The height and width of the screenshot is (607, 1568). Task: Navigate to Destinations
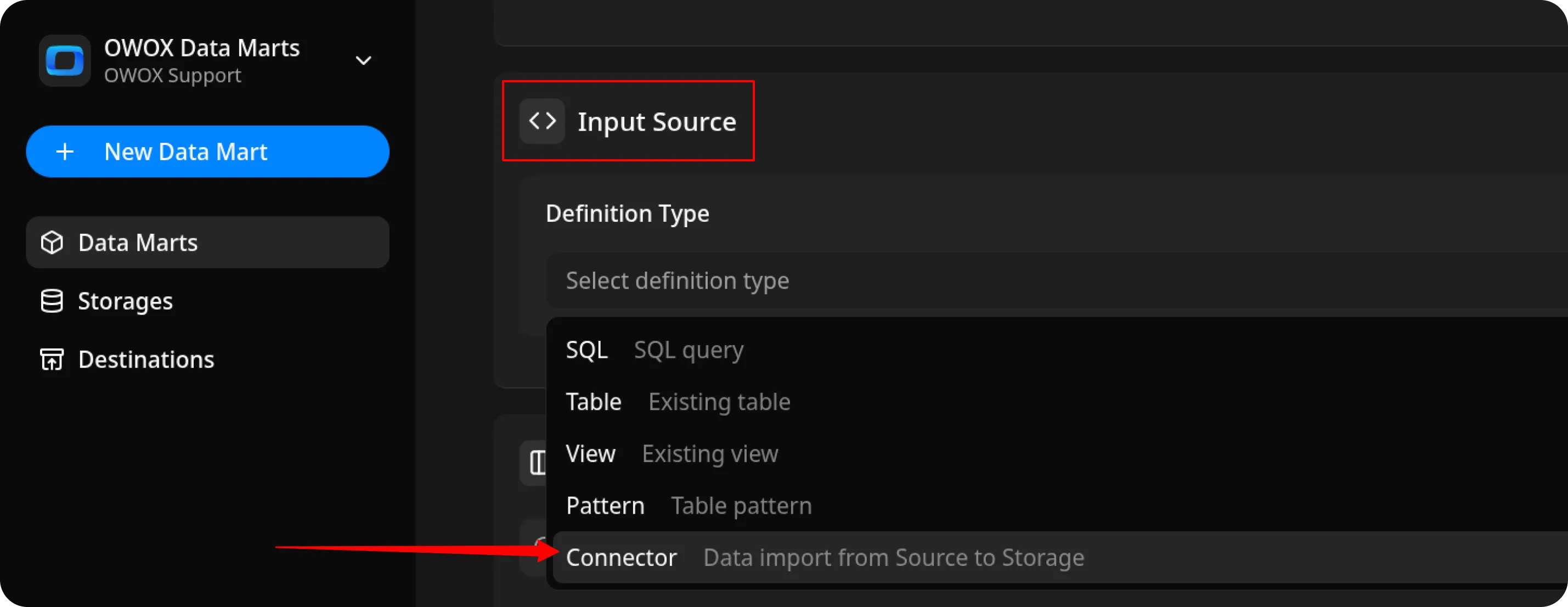coord(146,359)
